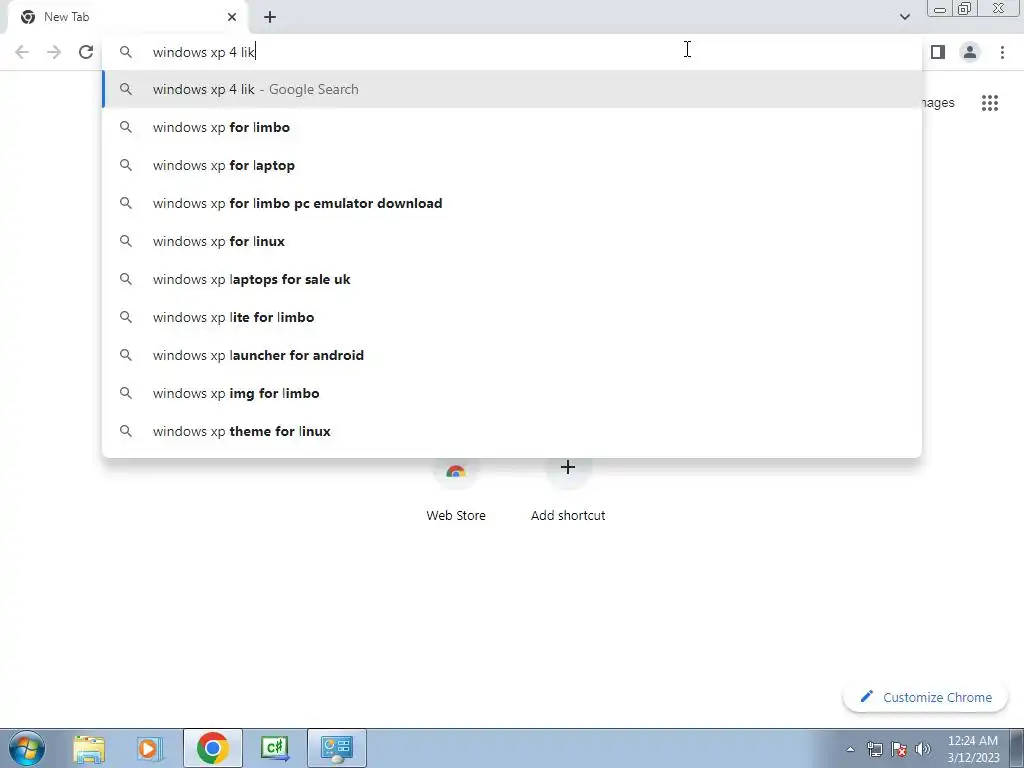Screen dimensions: 1024x768
Task: Toggle the Chrome side panel icon
Action: pos(938,52)
